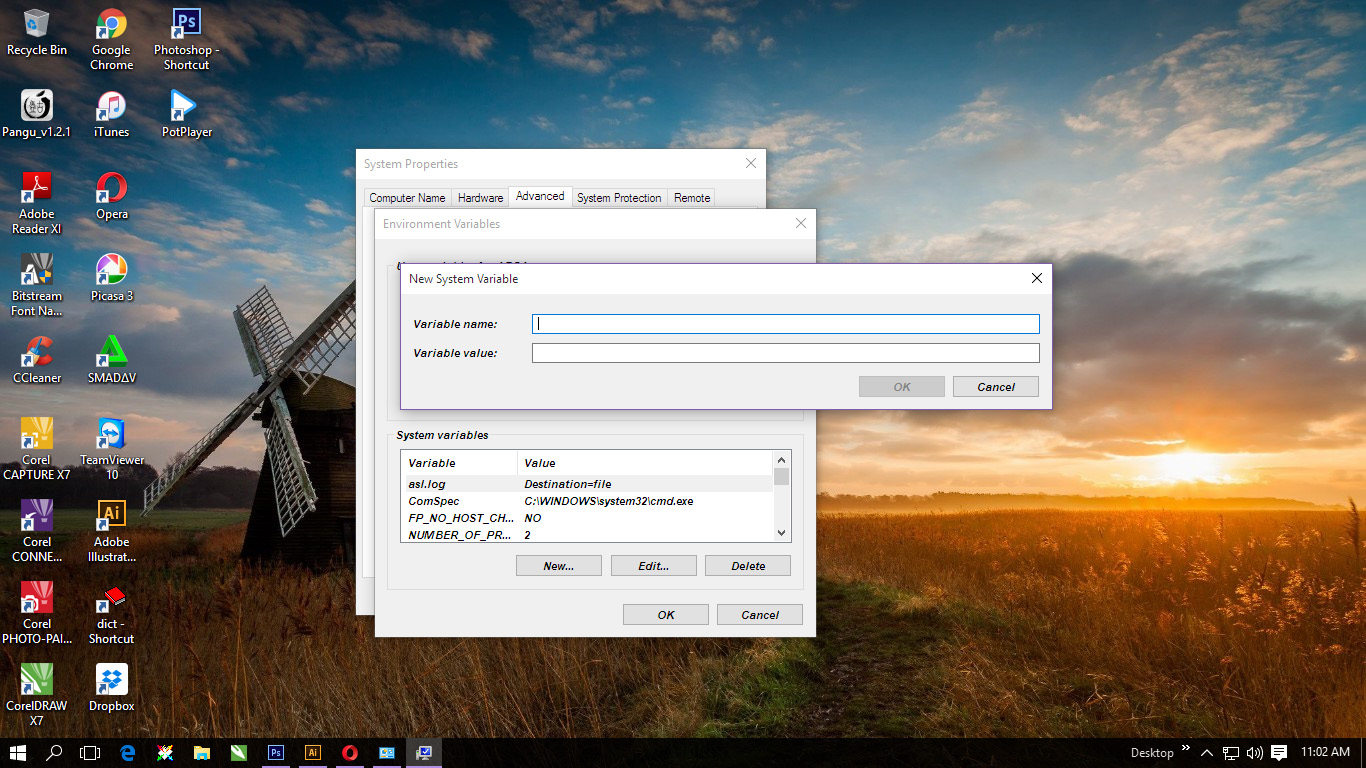This screenshot has width=1366, height=768.
Task: Click the Value column header
Action: click(x=645, y=463)
